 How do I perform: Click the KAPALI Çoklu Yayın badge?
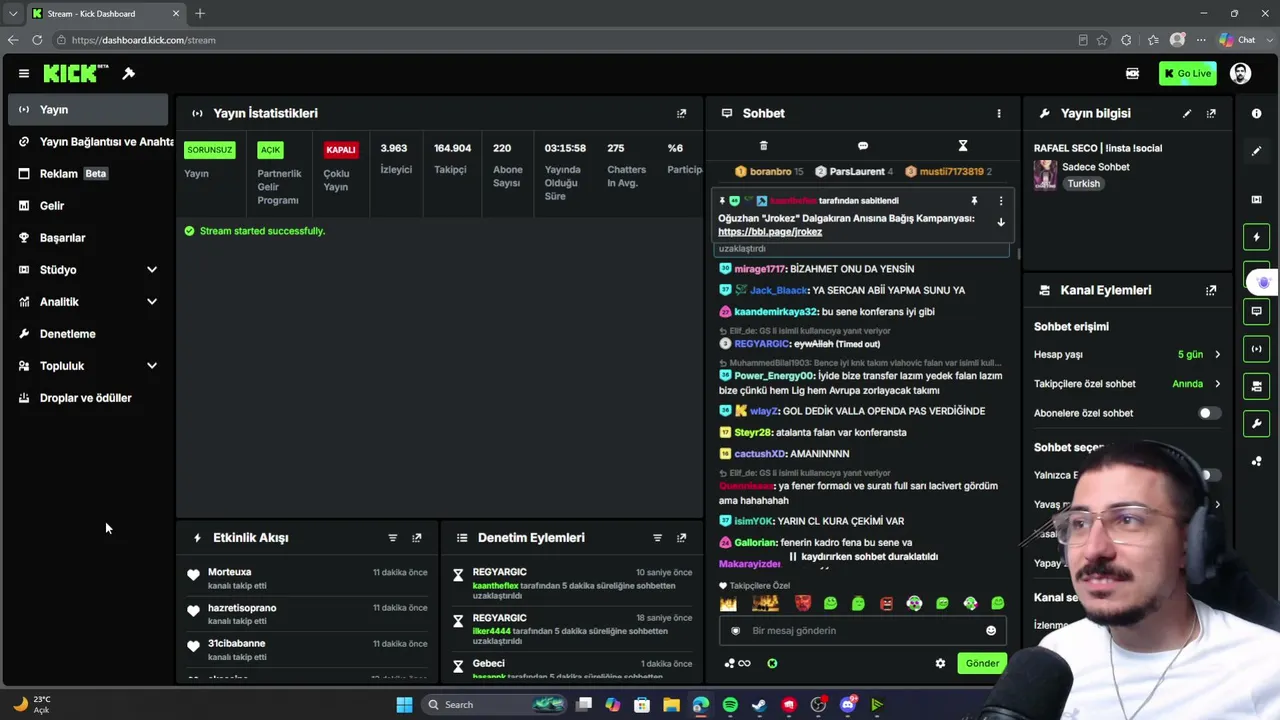pyautogui.click(x=341, y=150)
